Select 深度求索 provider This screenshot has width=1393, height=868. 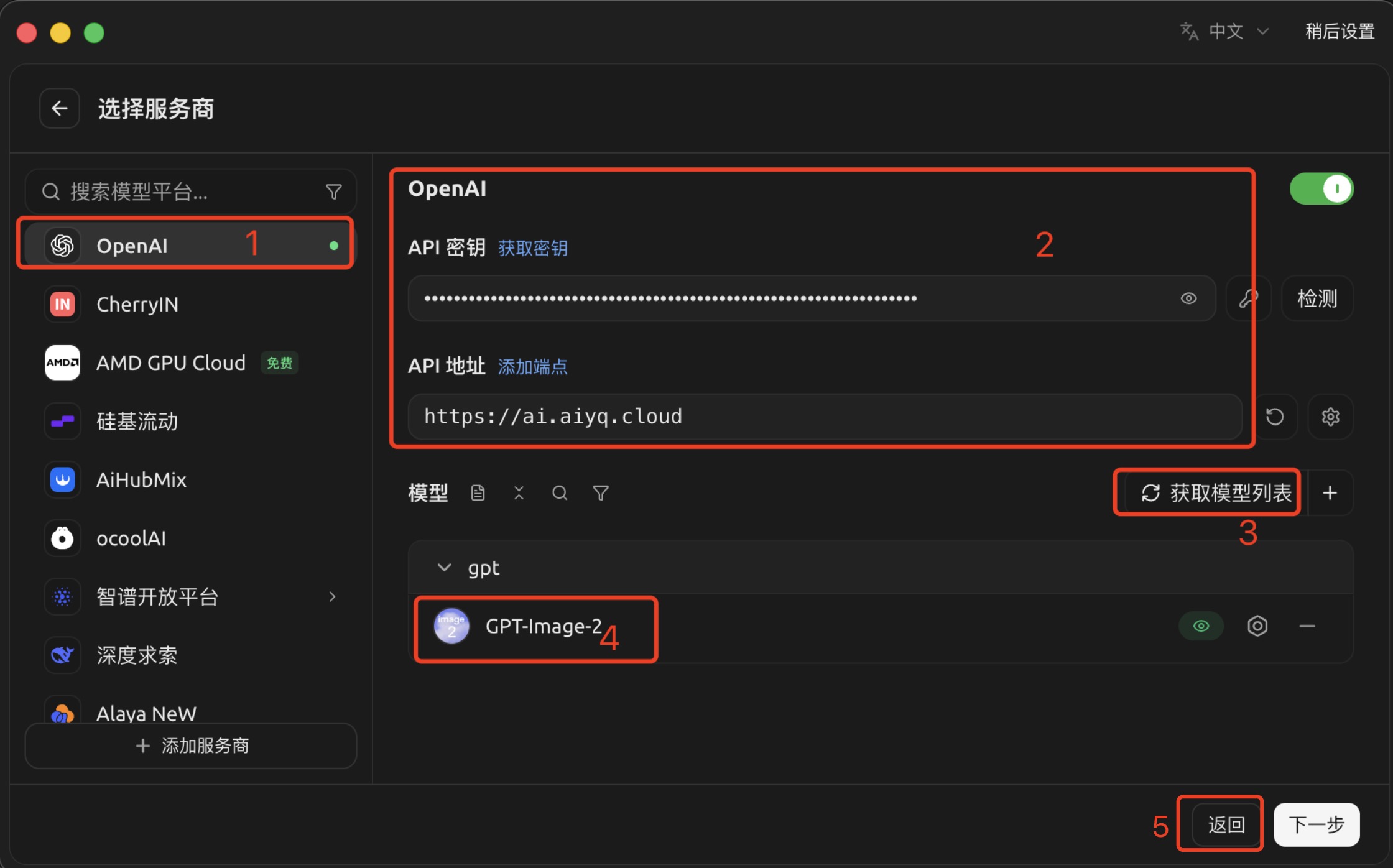[x=190, y=655]
